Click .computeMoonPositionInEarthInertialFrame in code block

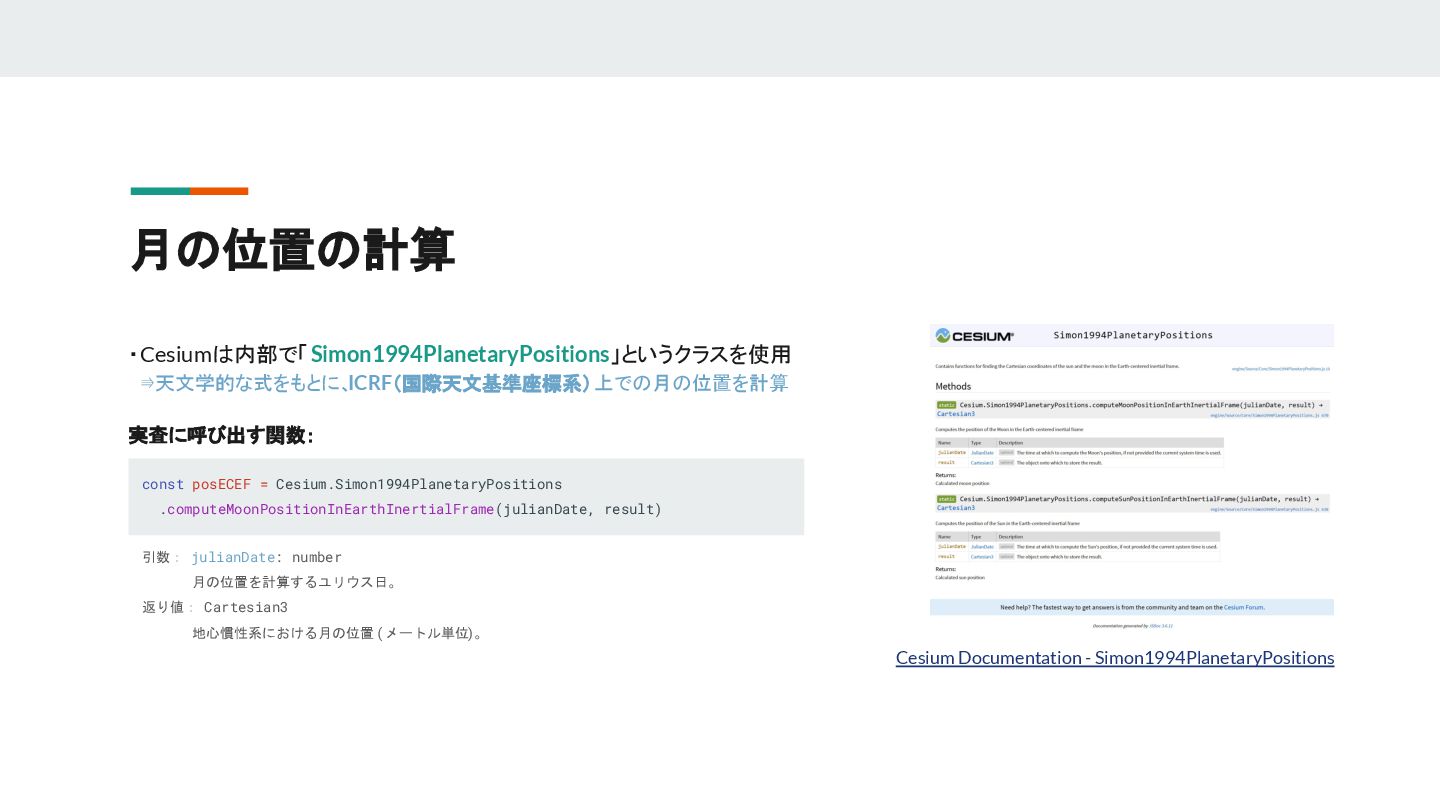pyautogui.click(x=327, y=509)
